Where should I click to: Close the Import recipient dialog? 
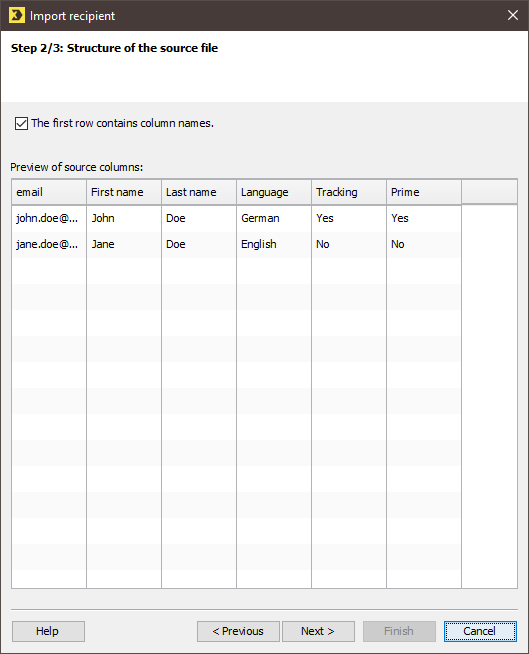[x=513, y=15]
